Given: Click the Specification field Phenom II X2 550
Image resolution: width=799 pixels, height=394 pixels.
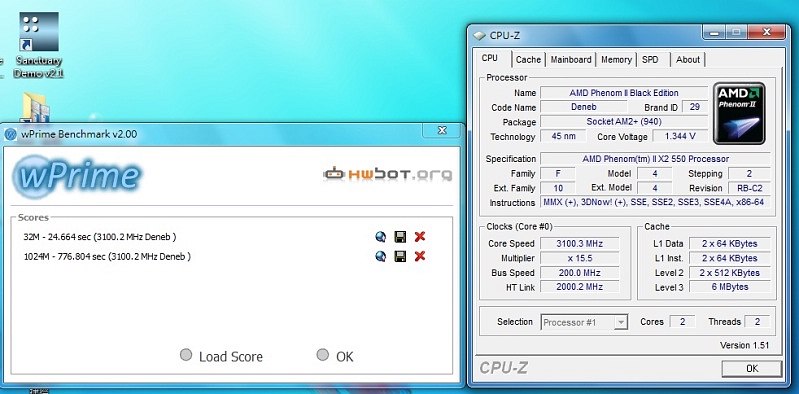Looking at the screenshot, I should coord(655,159).
